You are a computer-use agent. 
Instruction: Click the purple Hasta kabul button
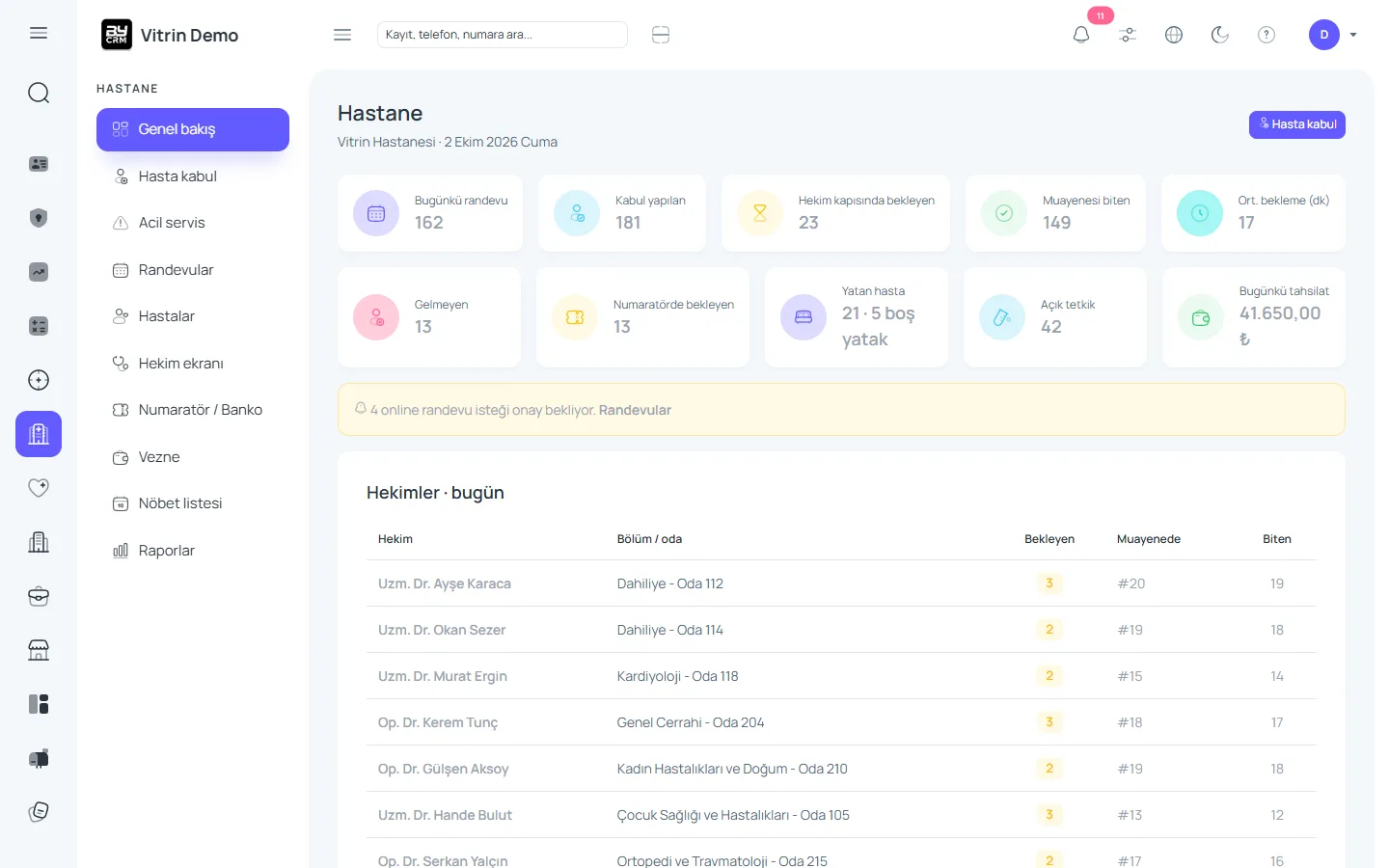click(1296, 124)
